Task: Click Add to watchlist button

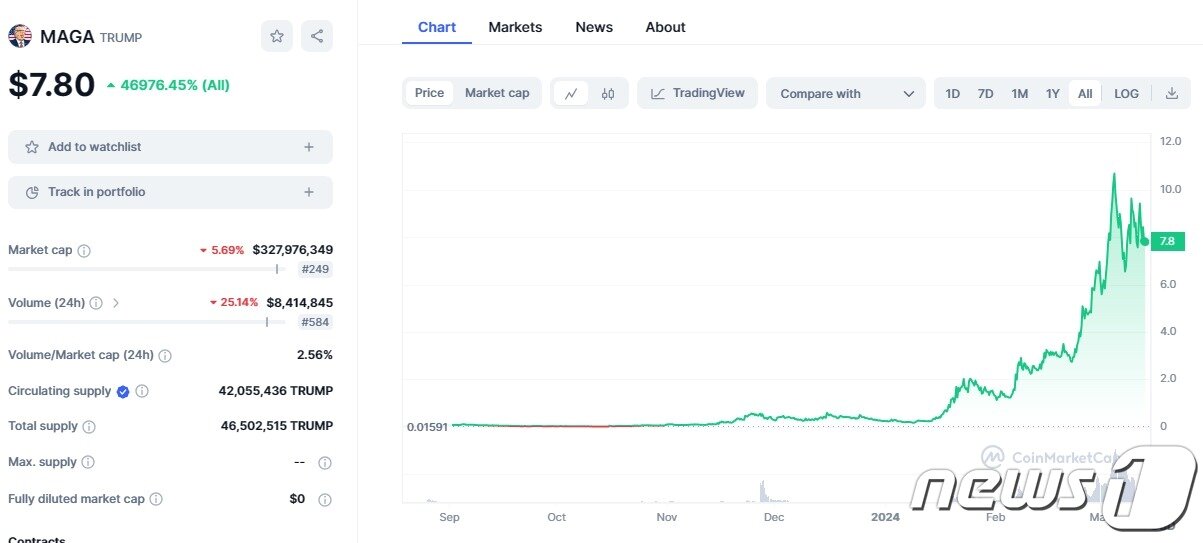Action: 170,147
